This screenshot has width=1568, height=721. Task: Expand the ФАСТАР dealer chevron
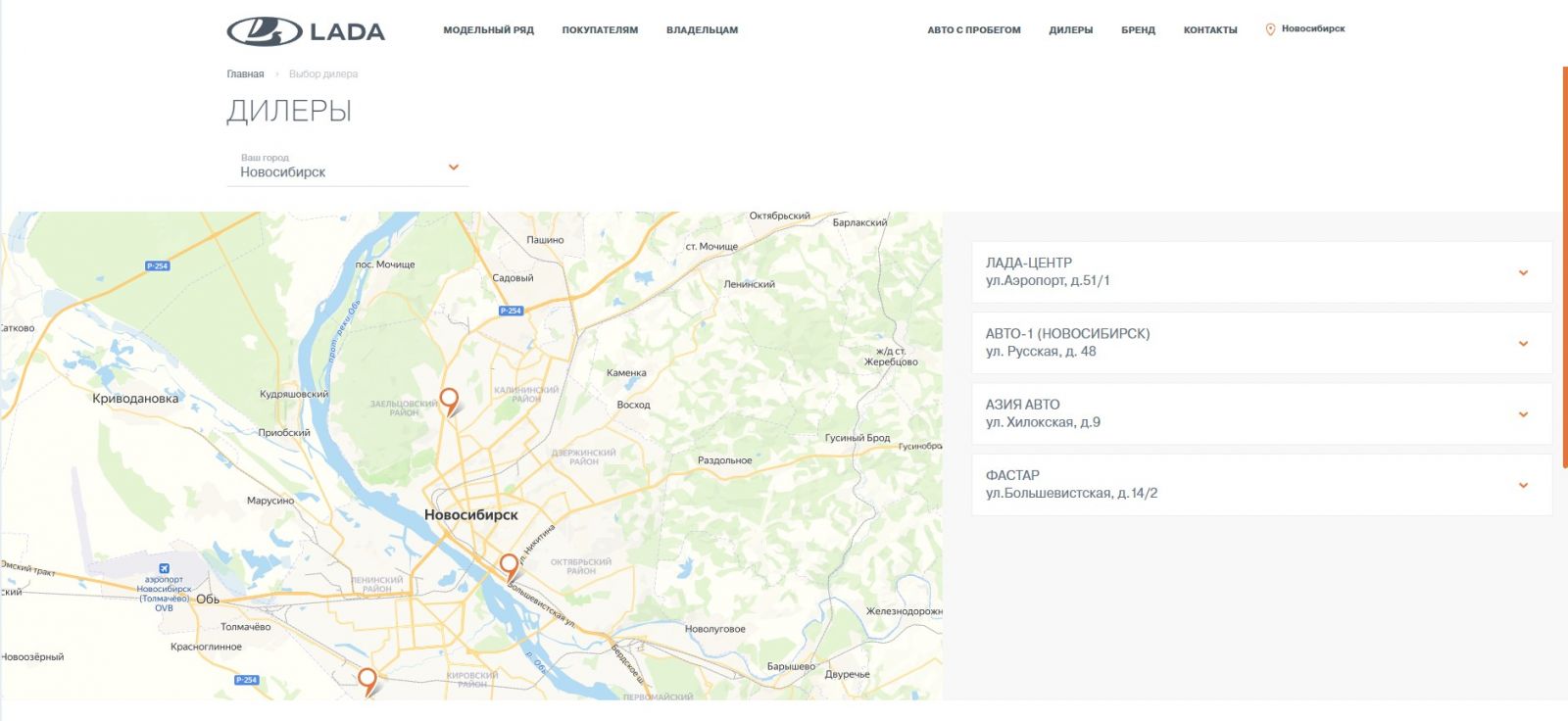(1523, 485)
